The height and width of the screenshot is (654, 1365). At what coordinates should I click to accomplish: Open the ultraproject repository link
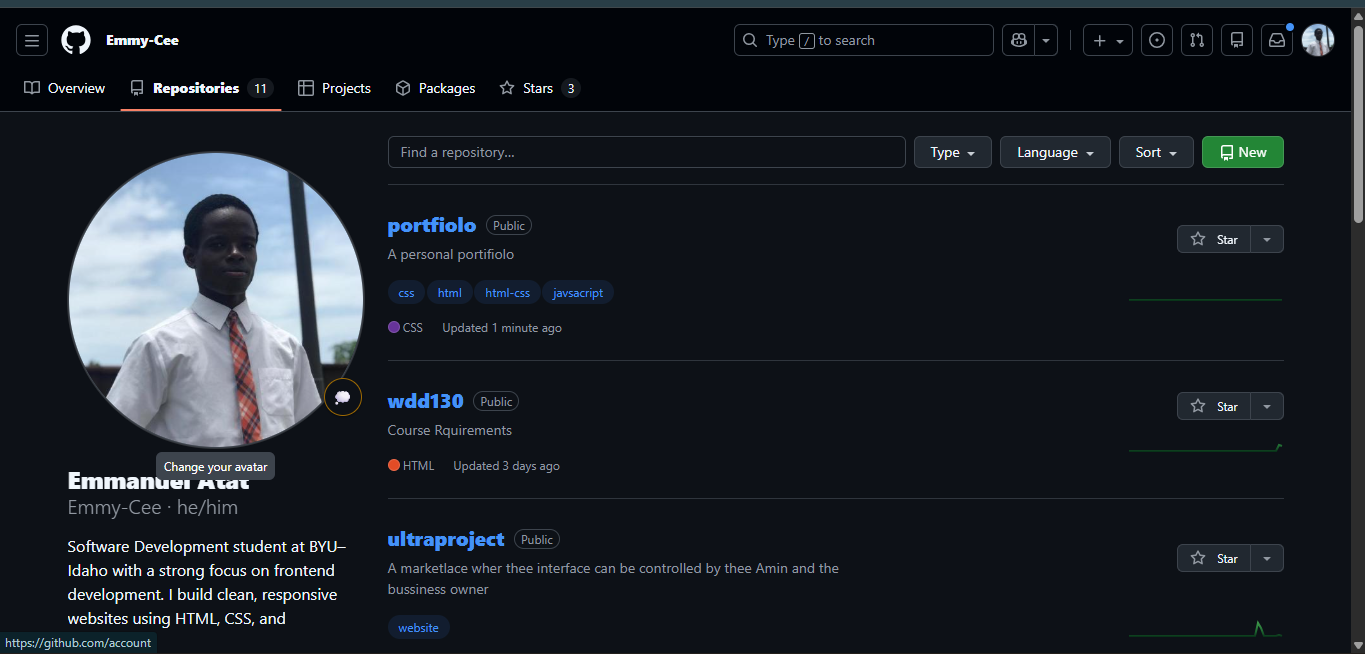pos(446,539)
